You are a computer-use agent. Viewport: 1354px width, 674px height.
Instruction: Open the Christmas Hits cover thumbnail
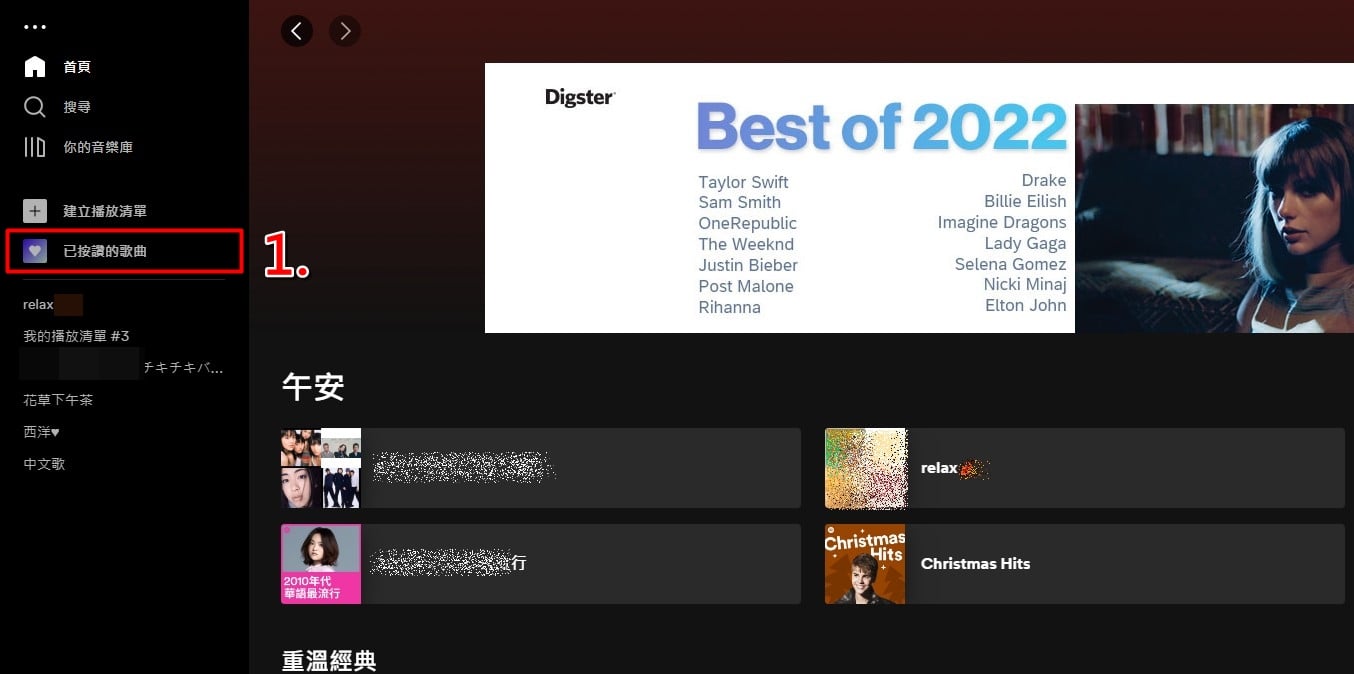865,564
